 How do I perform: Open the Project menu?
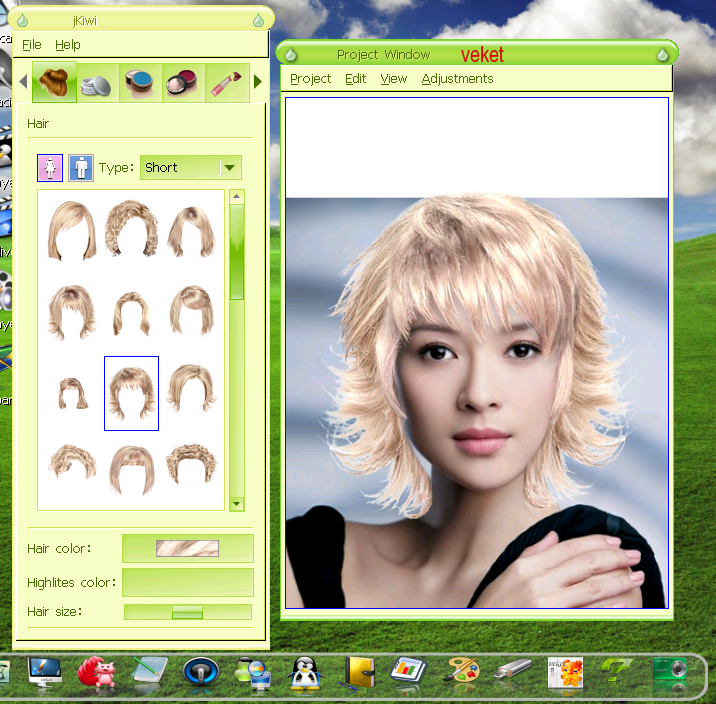(311, 79)
